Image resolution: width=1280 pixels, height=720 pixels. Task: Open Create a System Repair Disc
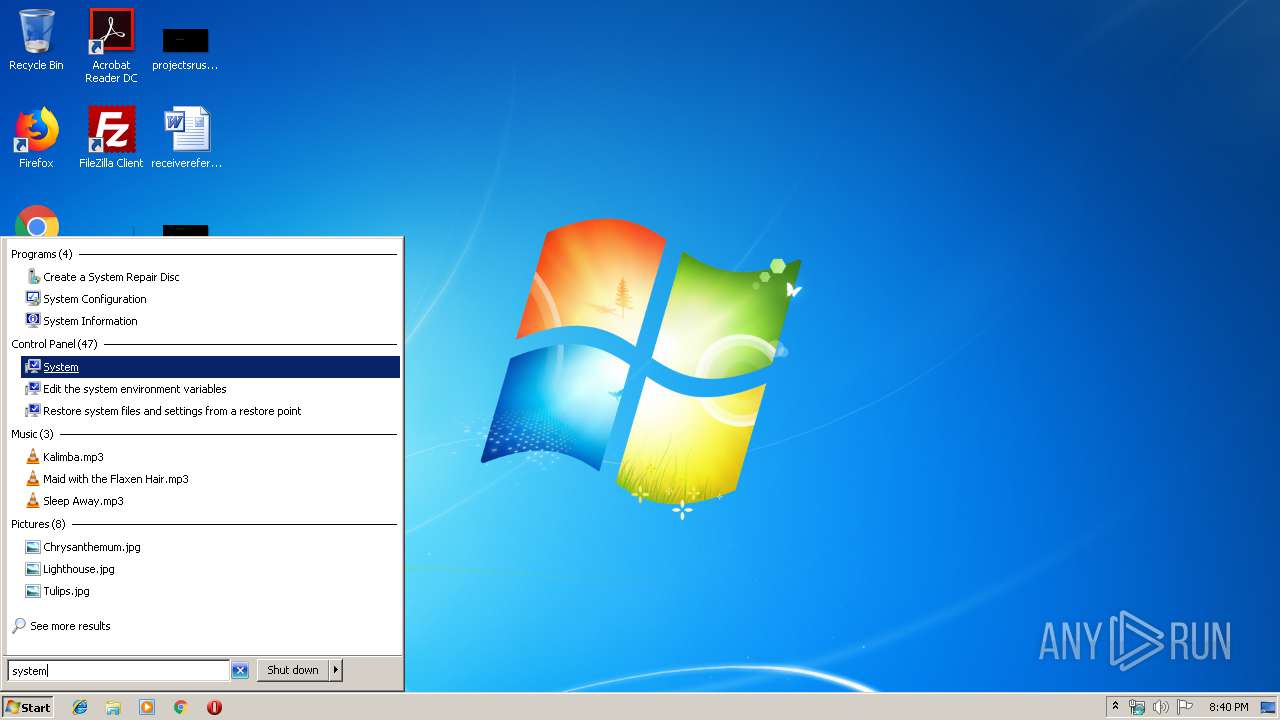pyautogui.click(x=111, y=277)
